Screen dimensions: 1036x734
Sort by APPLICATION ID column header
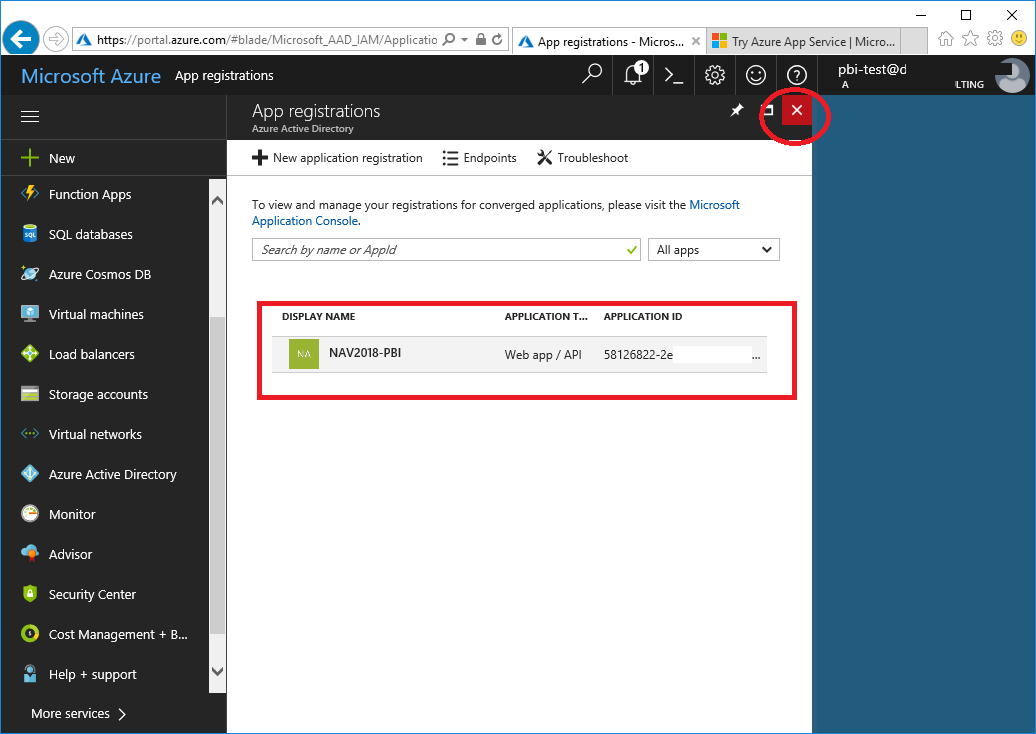pos(643,316)
